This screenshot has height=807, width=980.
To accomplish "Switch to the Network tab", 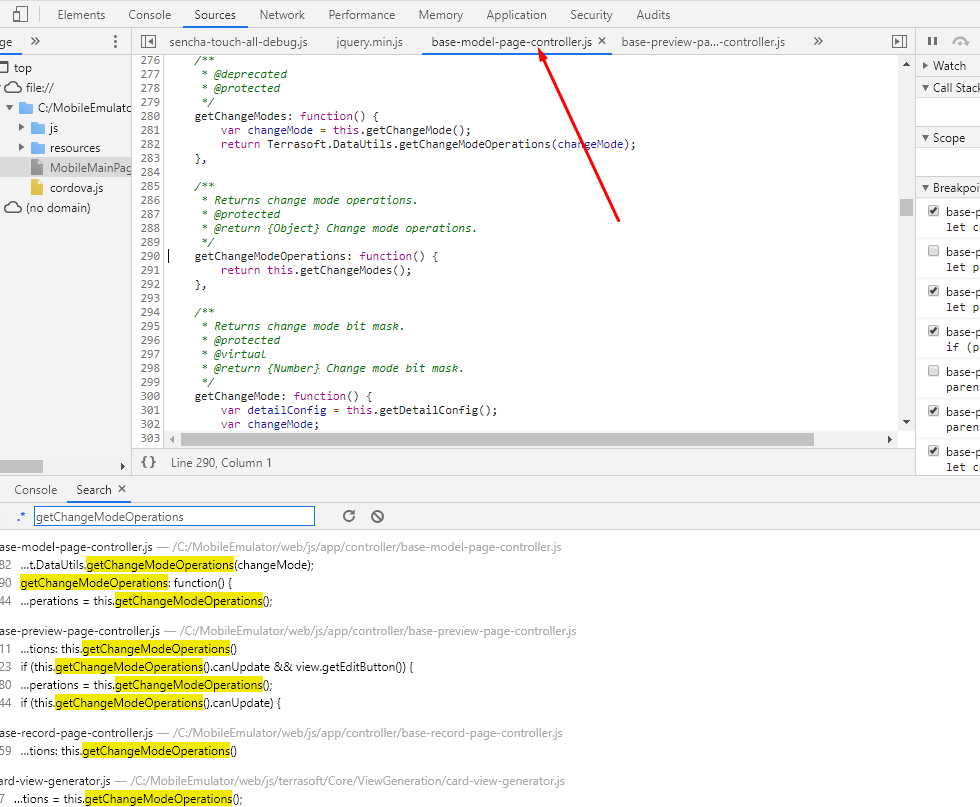I will coord(282,14).
